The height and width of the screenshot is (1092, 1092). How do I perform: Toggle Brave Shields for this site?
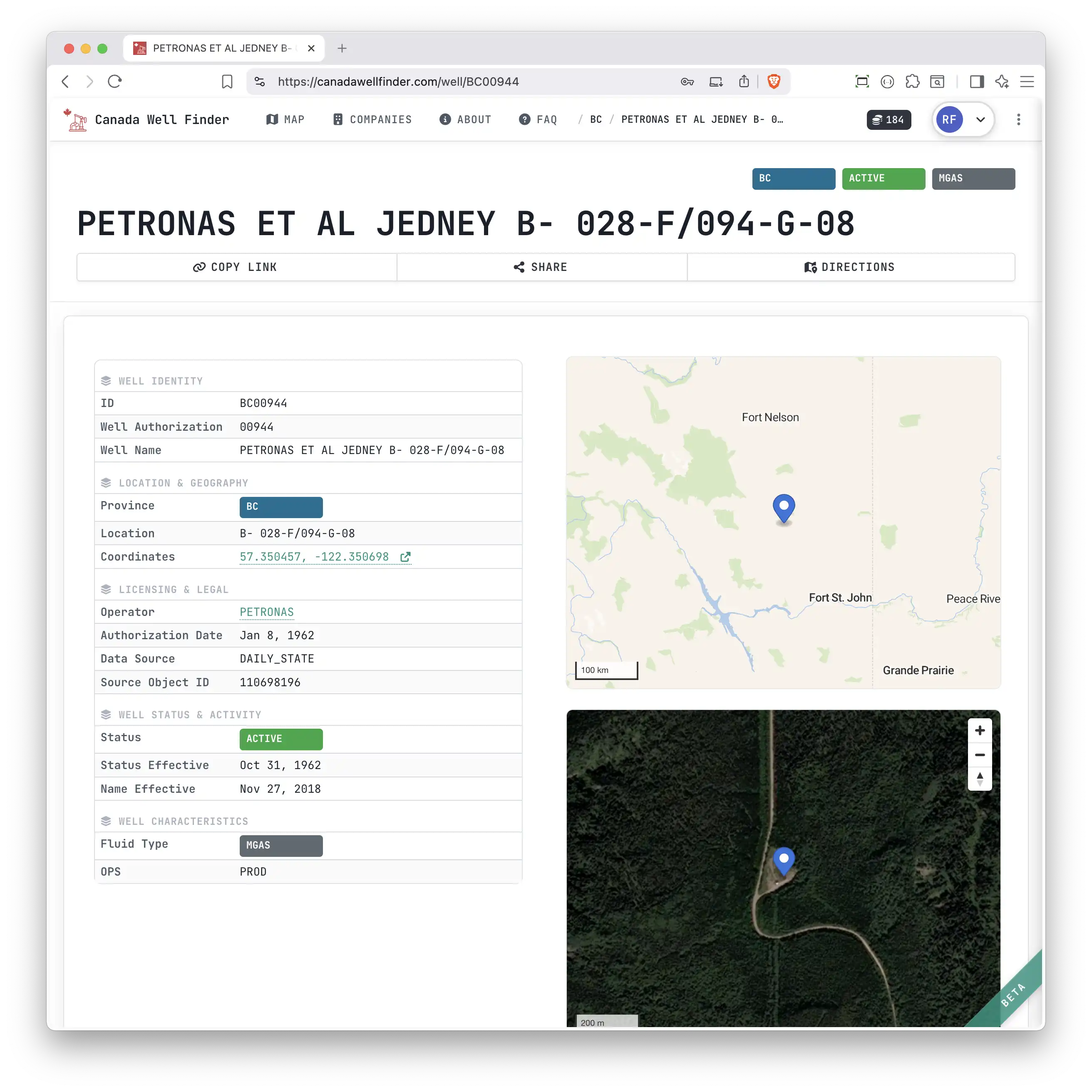774,82
